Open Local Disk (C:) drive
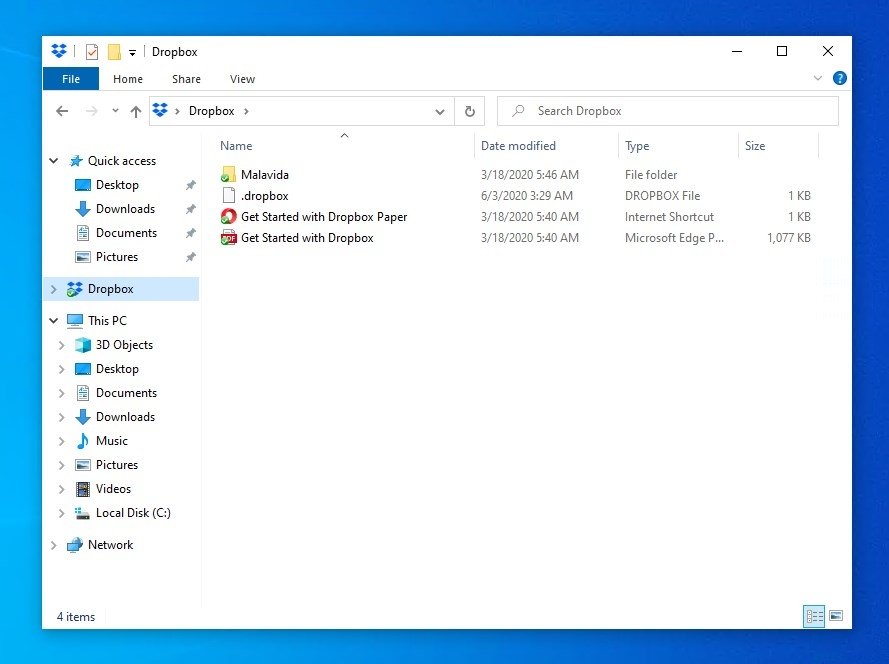The width and height of the screenshot is (889, 664). point(133,513)
